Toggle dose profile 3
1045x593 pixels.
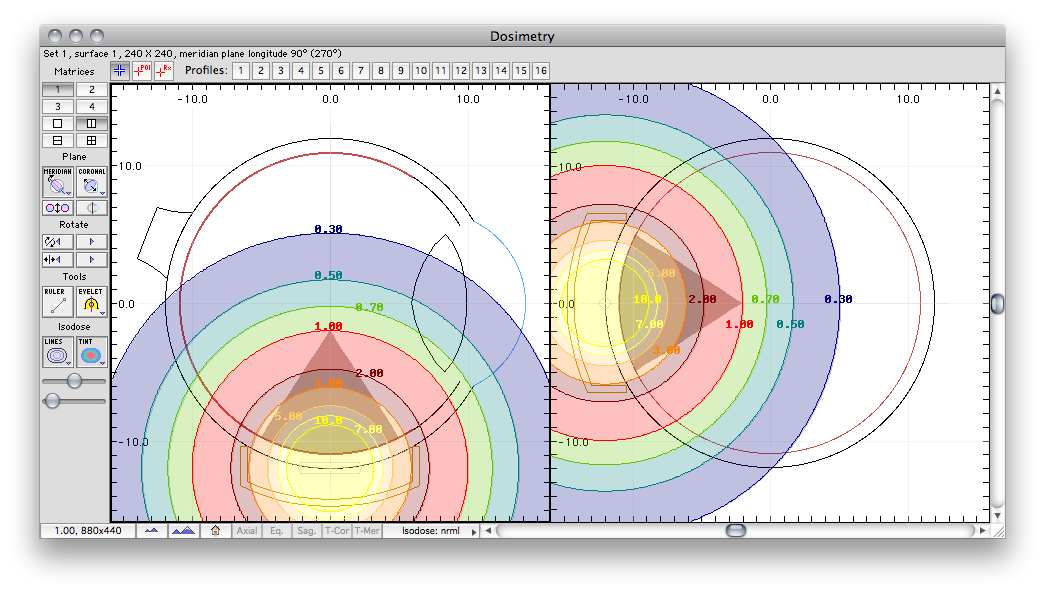pyautogui.click(x=281, y=71)
